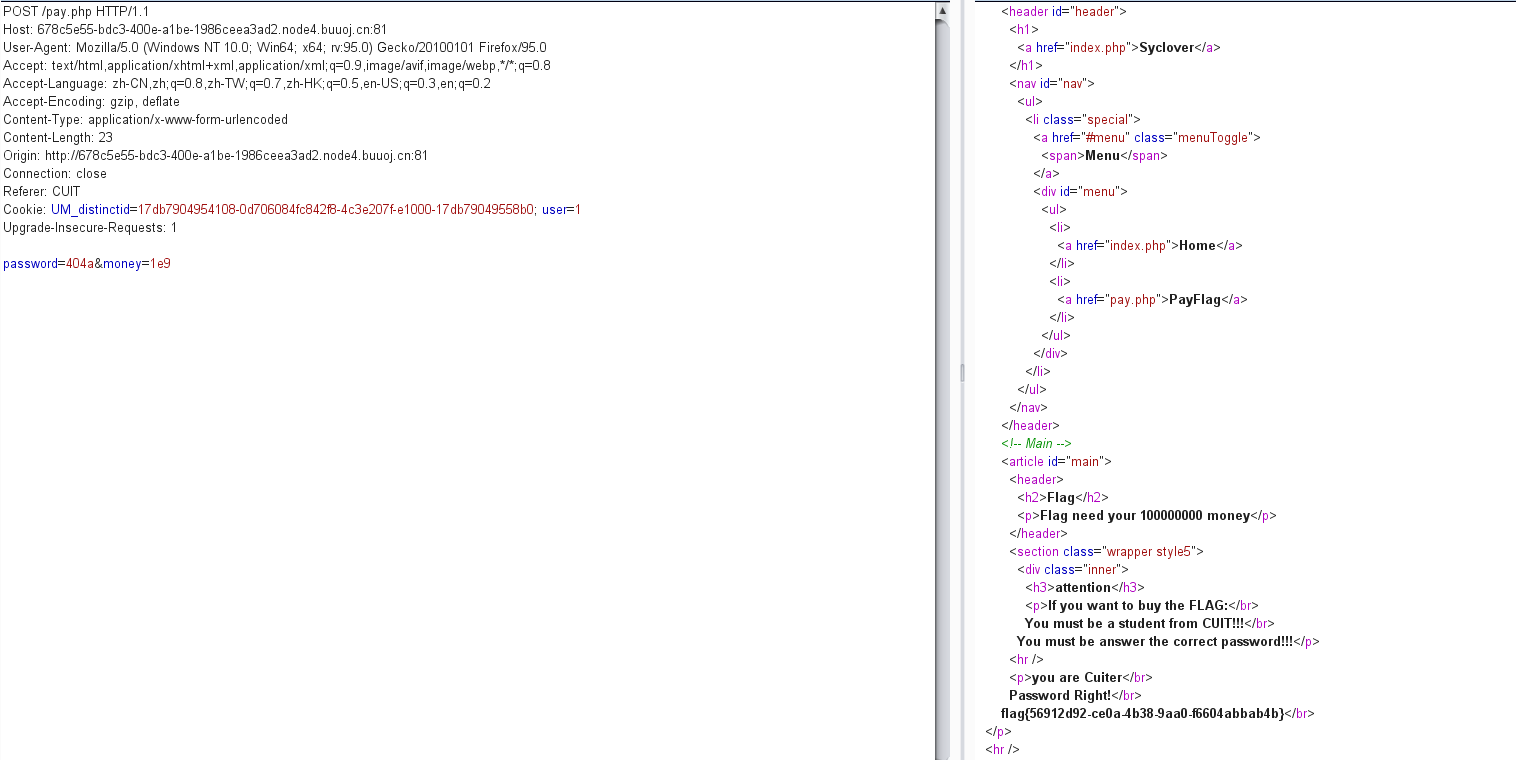This screenshot has width=1516, height=760.
Task: Click the article id="main" line
Action: pyautogui.click(x=1056, y=462)
